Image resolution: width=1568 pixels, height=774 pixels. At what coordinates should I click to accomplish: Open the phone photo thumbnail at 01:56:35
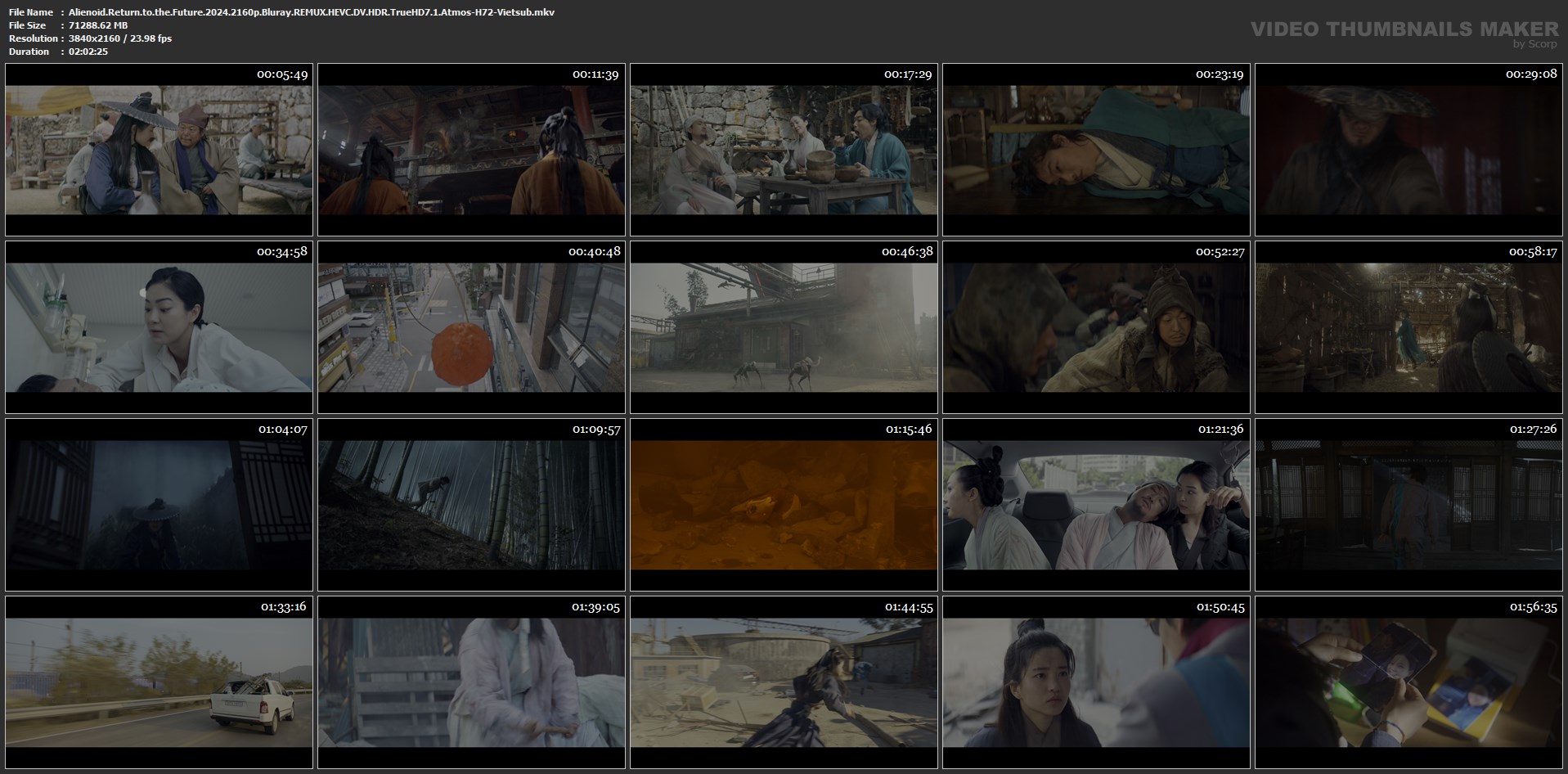(1409, 682)
